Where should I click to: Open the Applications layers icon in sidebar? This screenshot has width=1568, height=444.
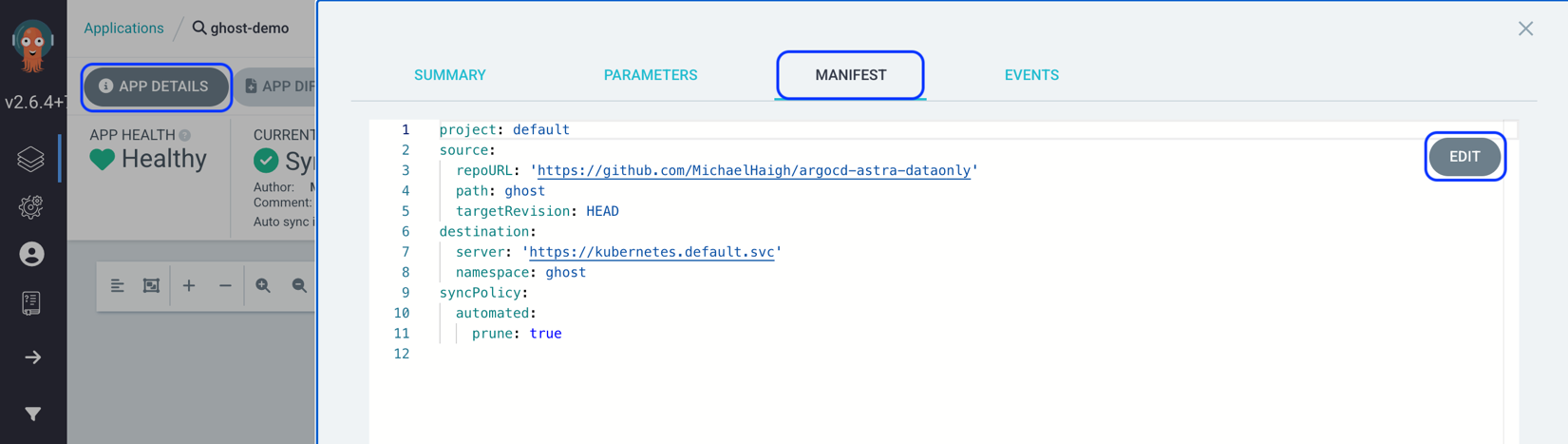point(31,159)
